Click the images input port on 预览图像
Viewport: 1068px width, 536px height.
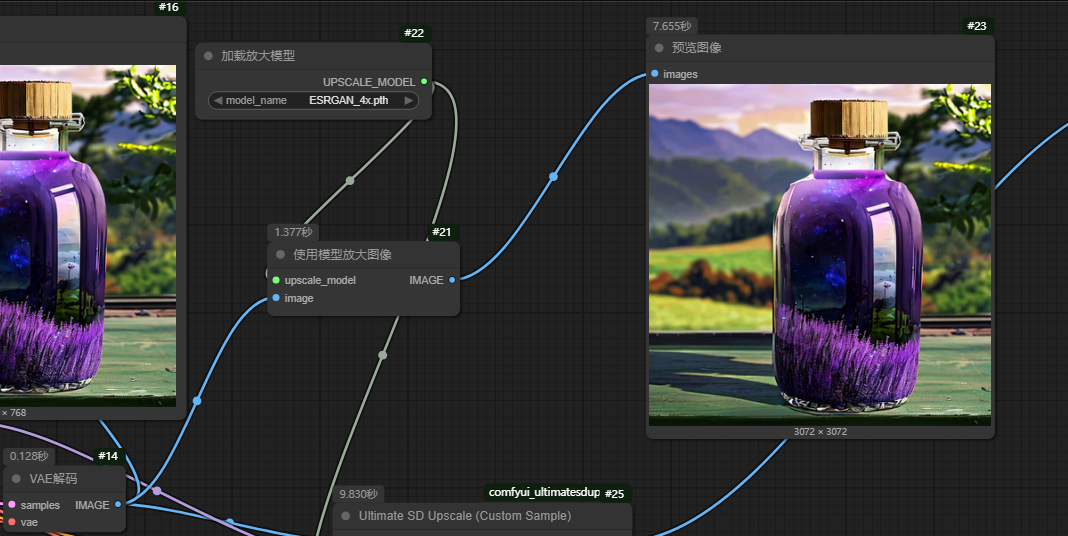click(654, 74)
